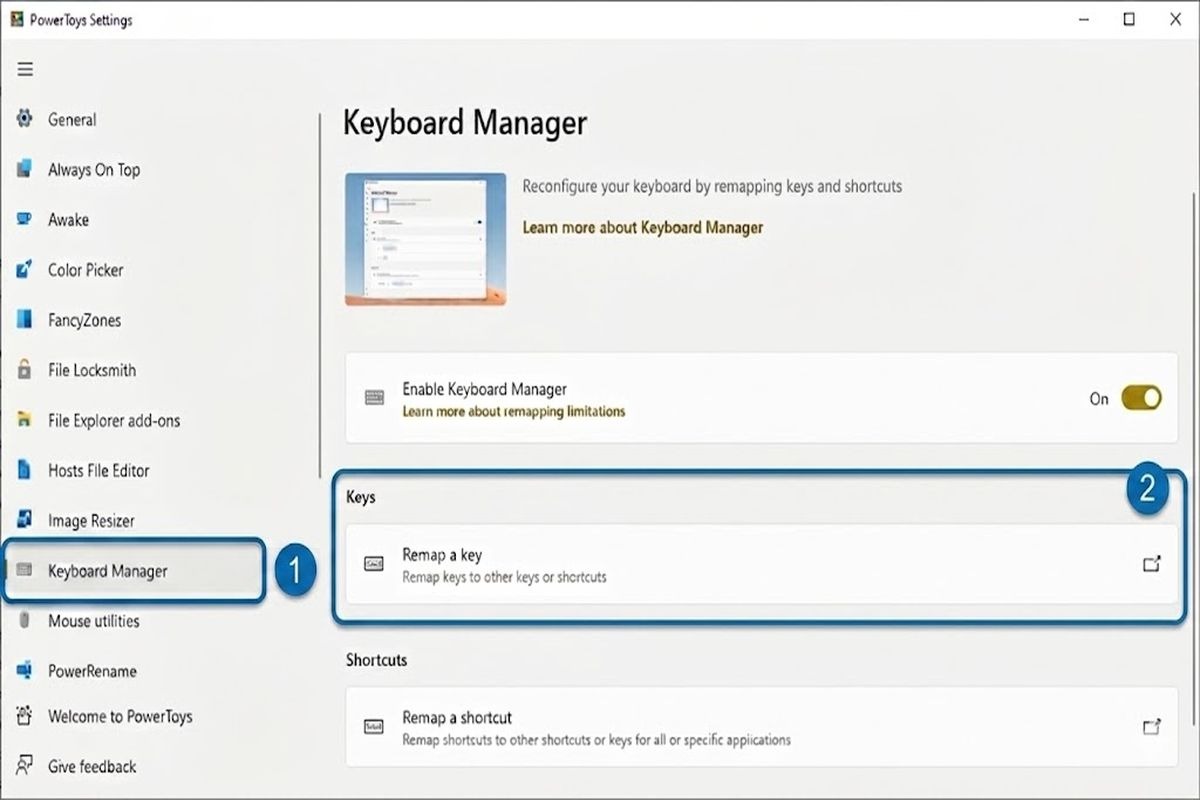This screenshot has height=800, width=1200.
Task: Click the main content vertical scrollbar
Action: (x=1193, y=460)
